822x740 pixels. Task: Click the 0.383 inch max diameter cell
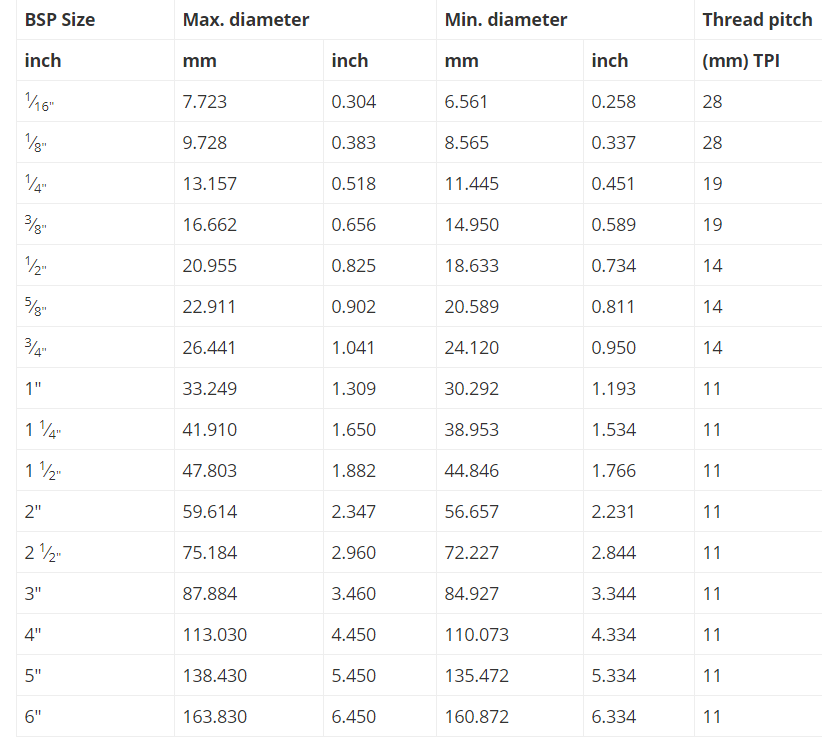[380, 143]
